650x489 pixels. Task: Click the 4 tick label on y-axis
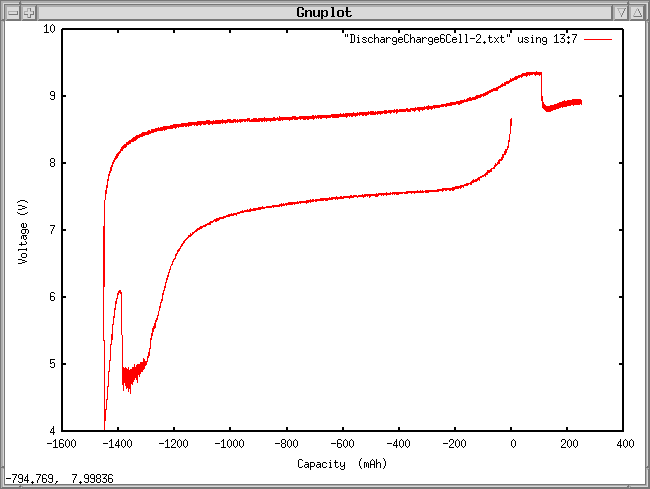point(52,431)
